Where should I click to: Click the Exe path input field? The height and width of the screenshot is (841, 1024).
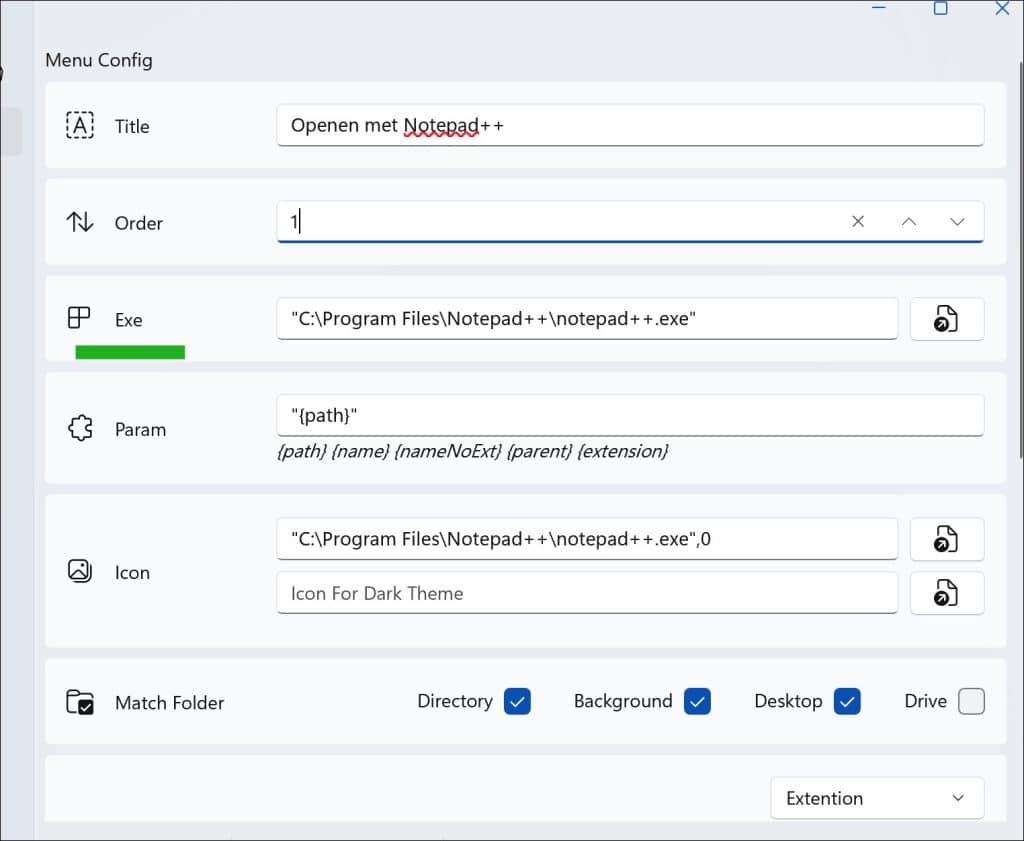coord(587,320)
